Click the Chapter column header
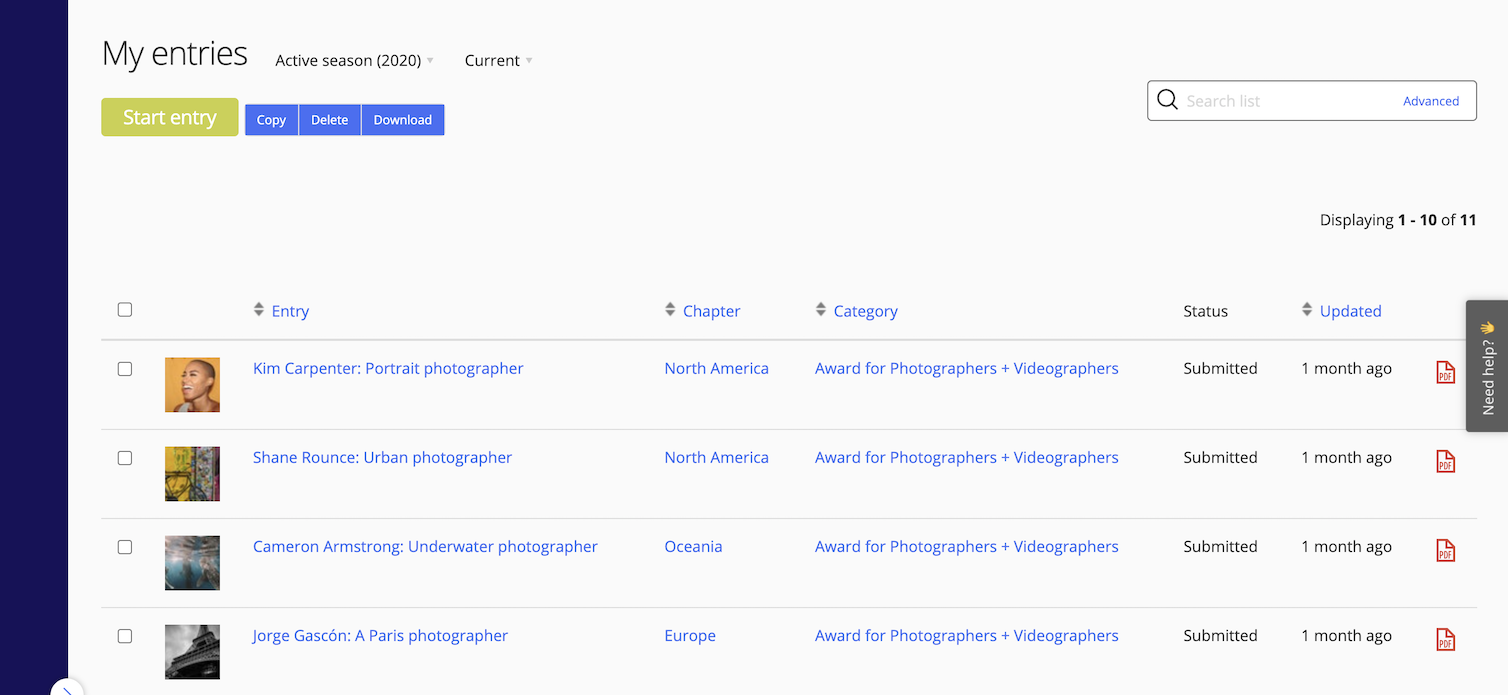 click(711, 311)
